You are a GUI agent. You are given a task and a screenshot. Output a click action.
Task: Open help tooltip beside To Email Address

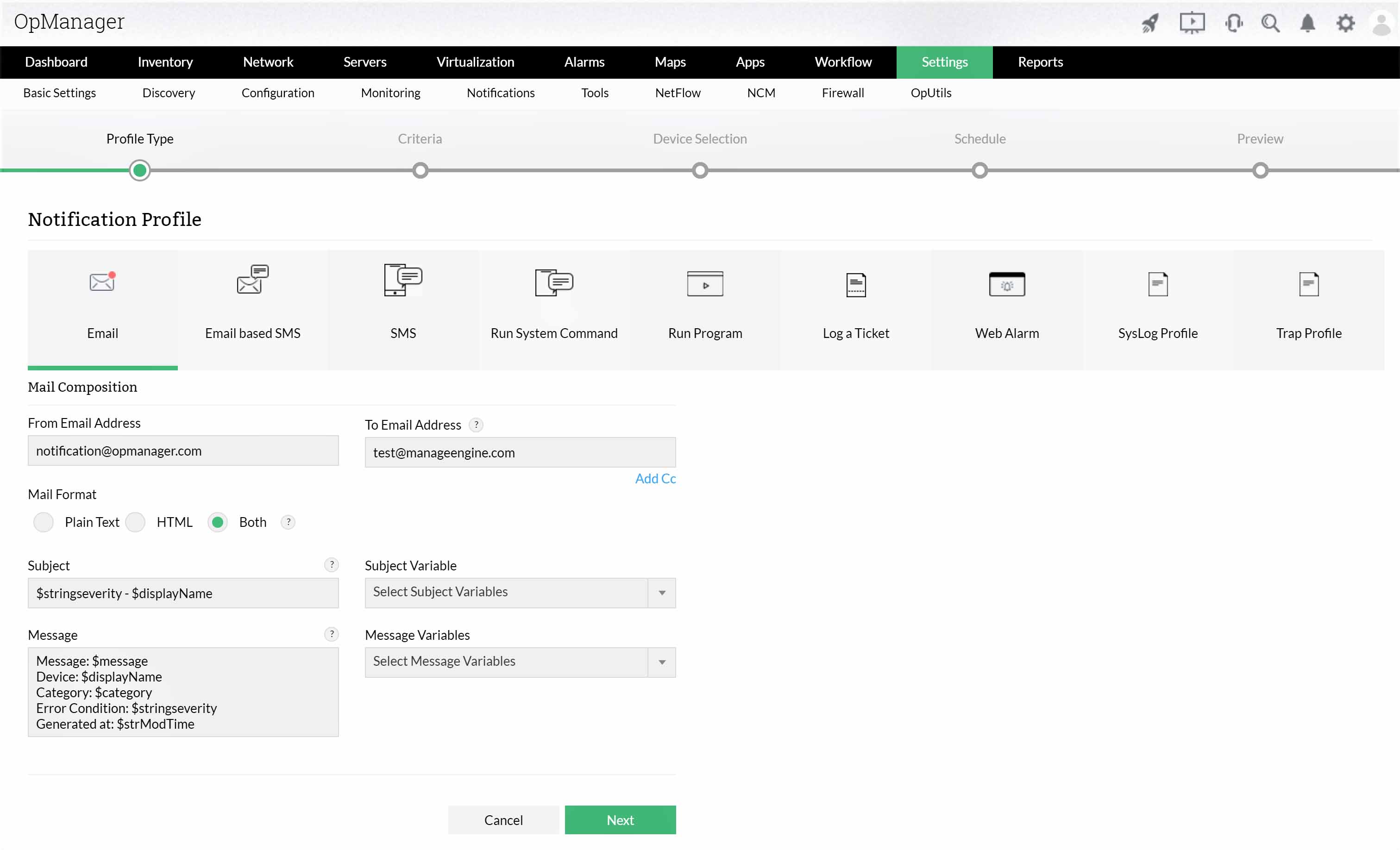click(x=476, y=425)
